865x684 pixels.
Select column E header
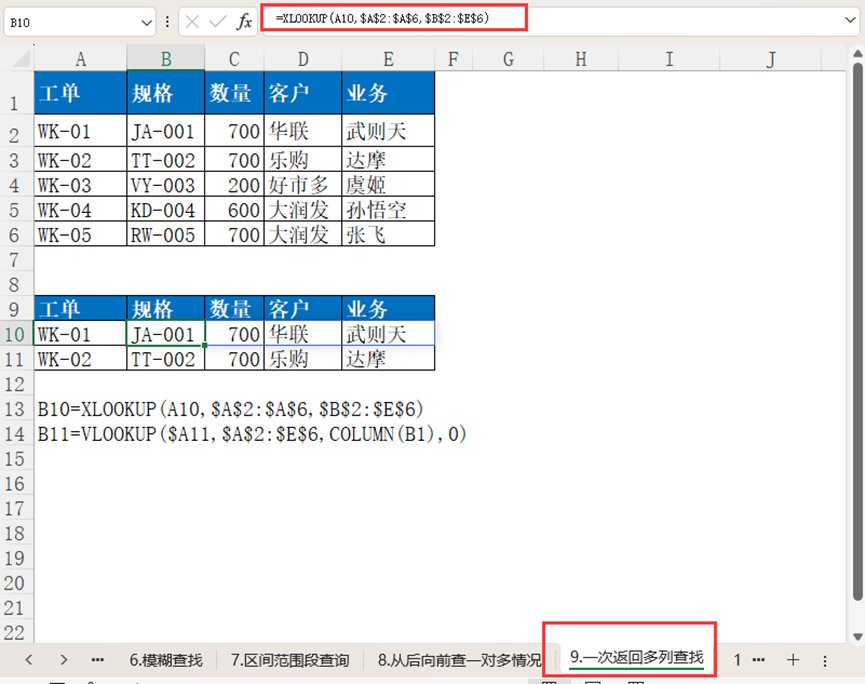tap(388, 58)
